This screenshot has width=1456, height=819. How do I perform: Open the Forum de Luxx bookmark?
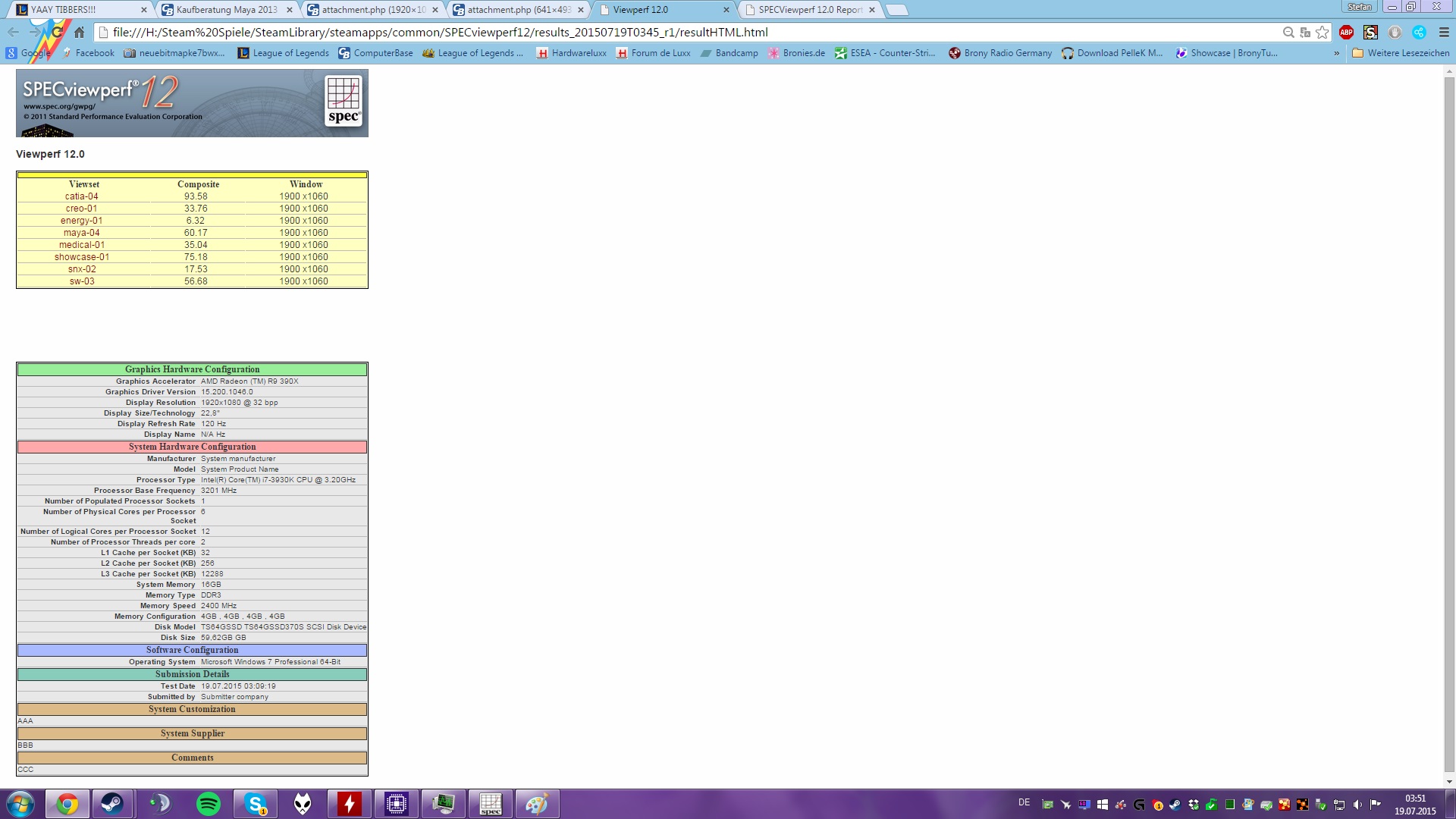pos(653,53)
